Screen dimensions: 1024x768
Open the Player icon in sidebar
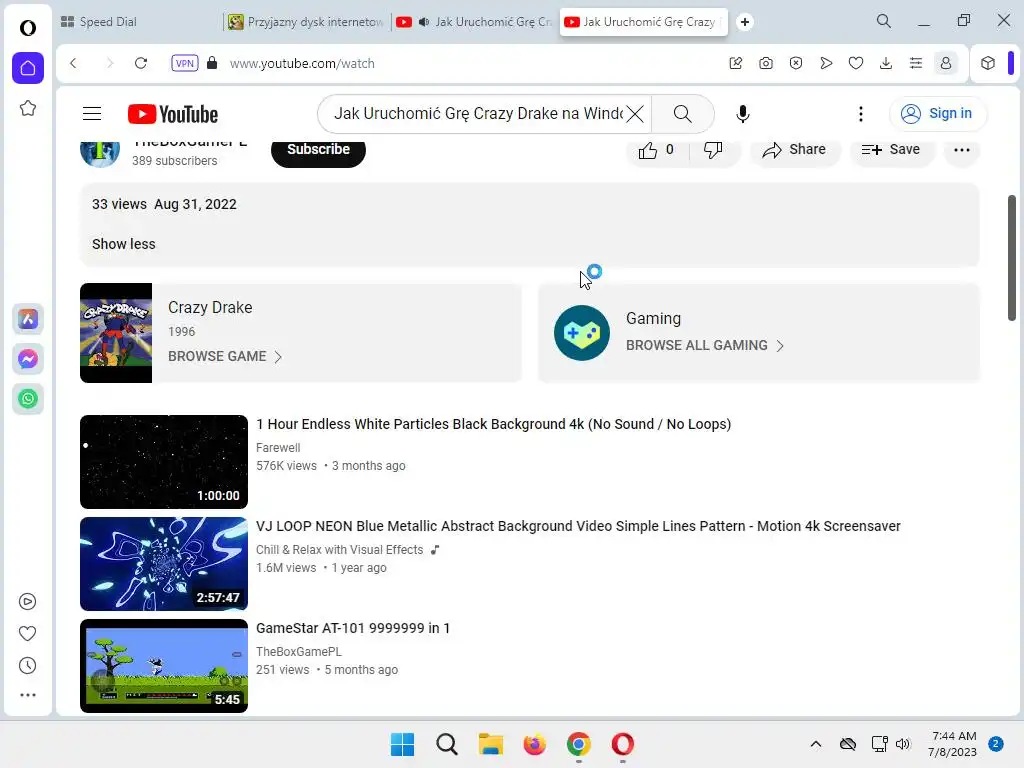[27, 601]
